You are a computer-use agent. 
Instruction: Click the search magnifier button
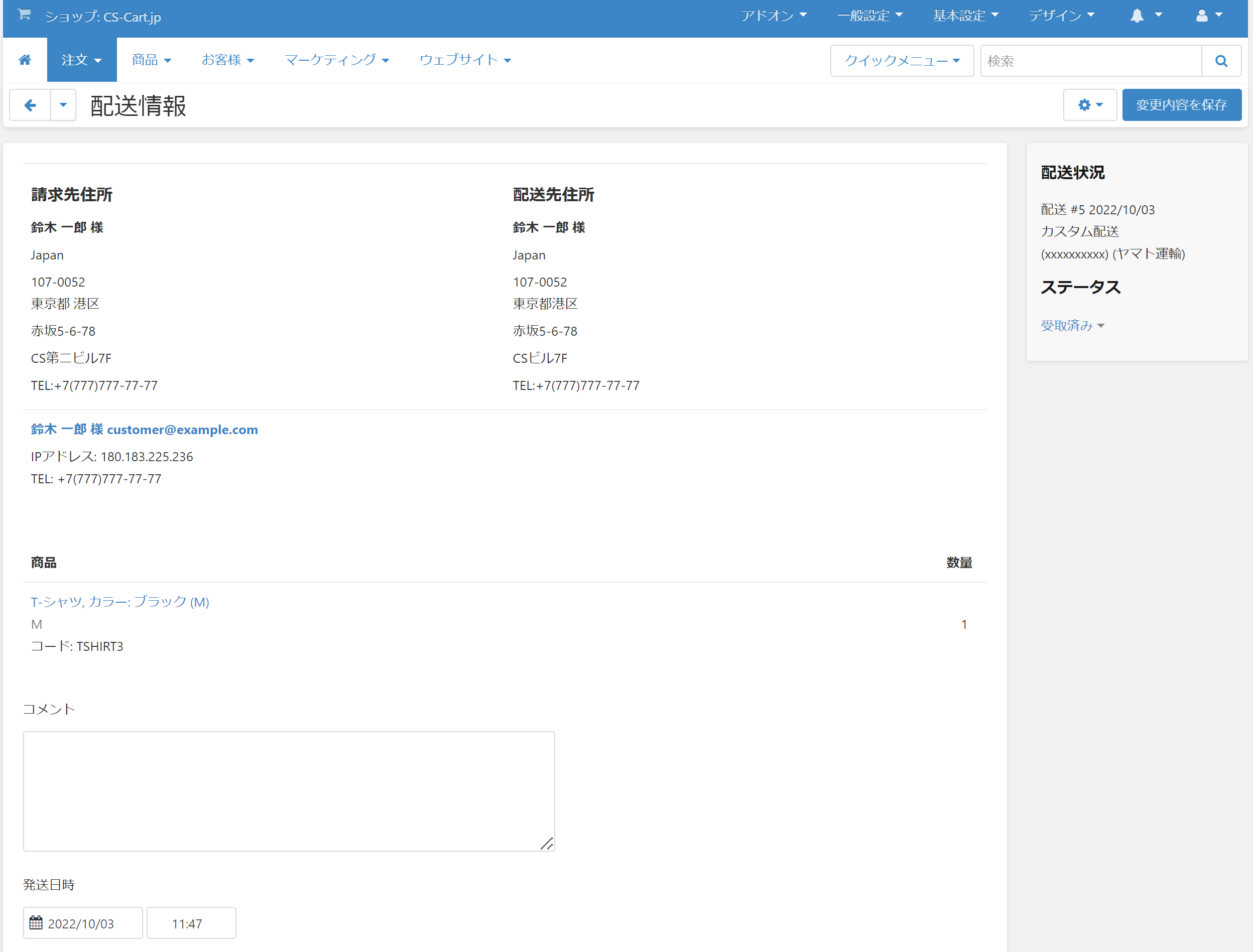1221,61
